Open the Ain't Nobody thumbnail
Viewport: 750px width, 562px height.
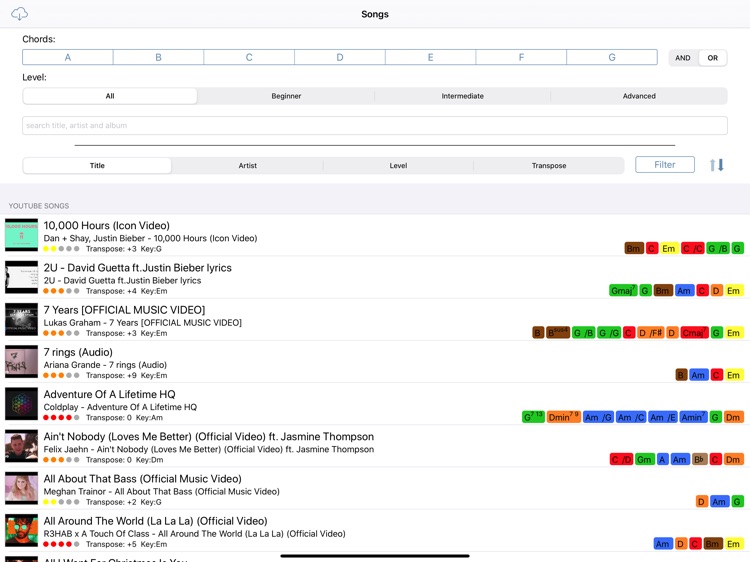[22, 446]
